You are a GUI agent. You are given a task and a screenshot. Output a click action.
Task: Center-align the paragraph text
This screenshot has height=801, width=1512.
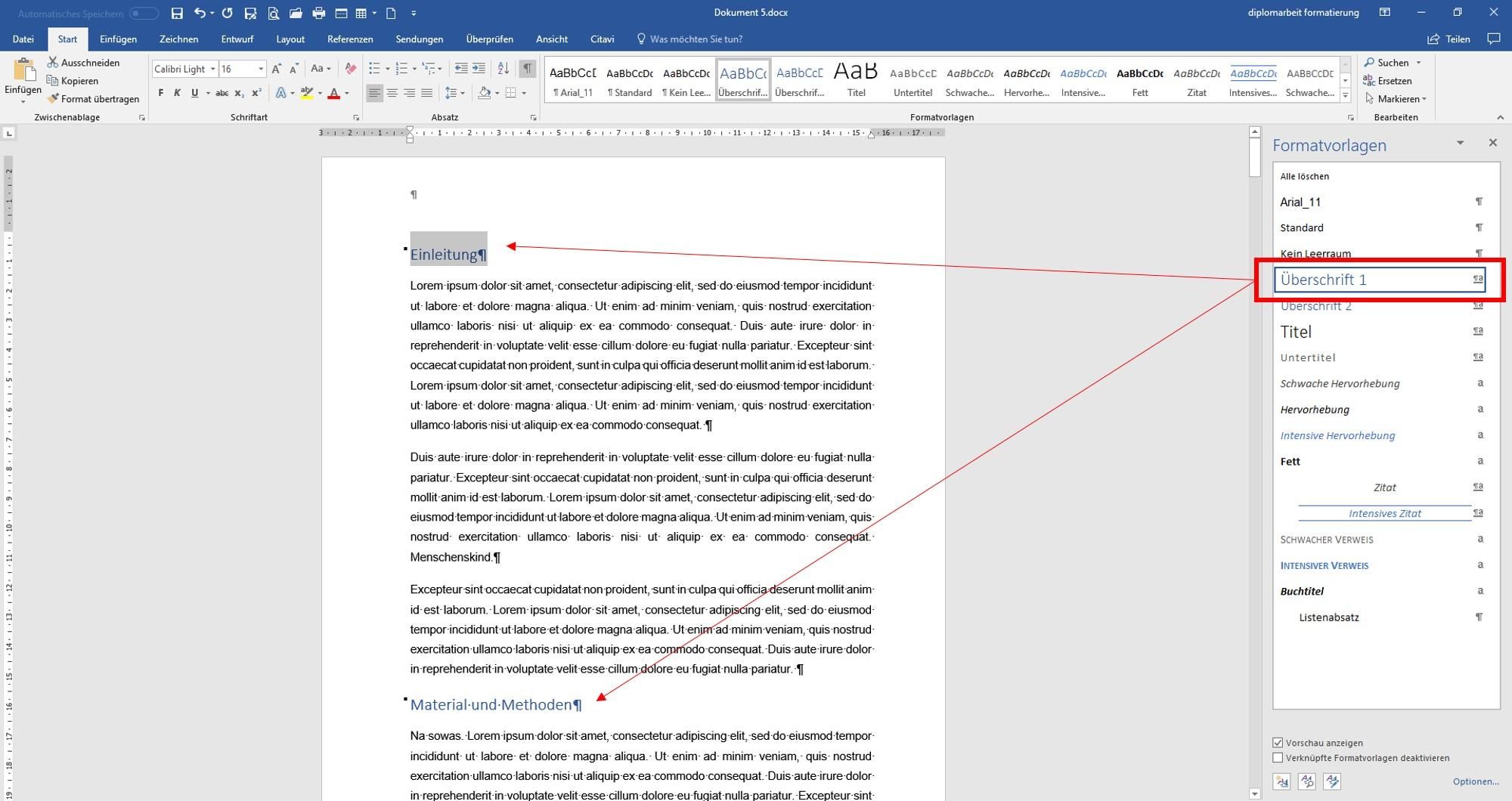[392, 93]
